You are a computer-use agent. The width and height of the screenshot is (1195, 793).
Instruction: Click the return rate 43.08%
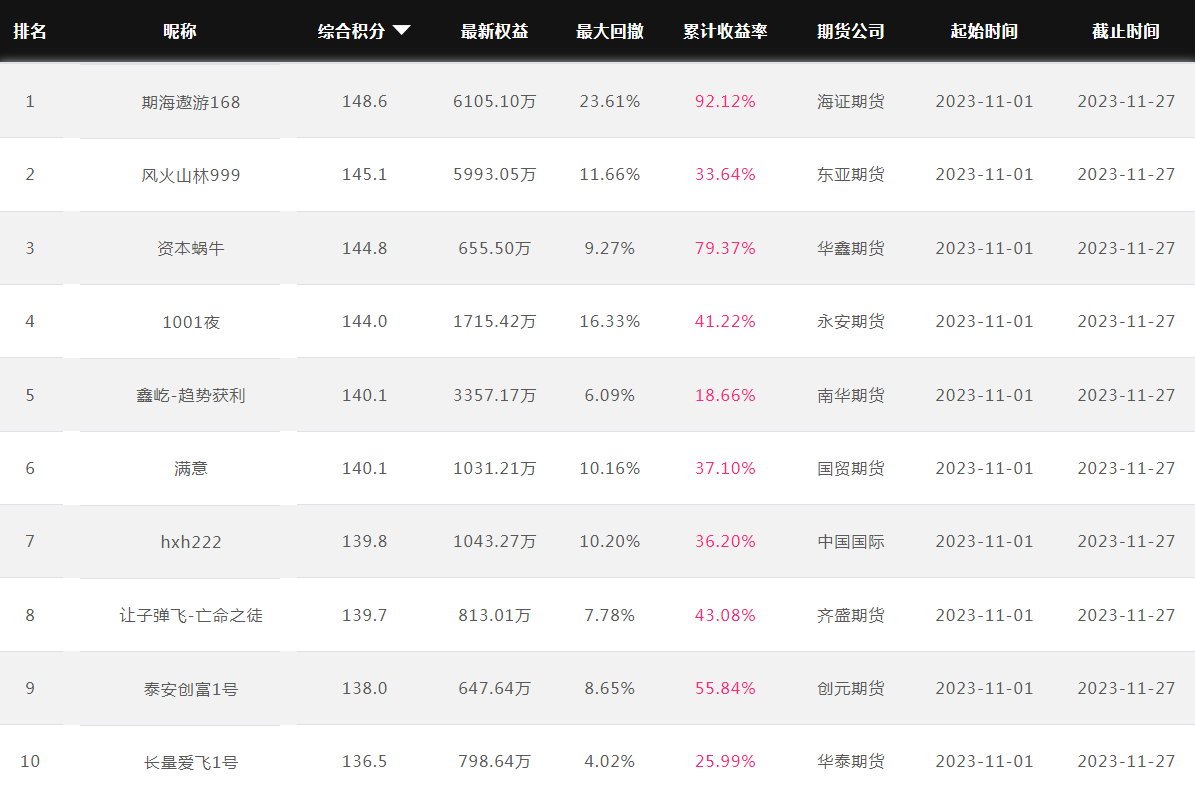click(x=725, y=616)
